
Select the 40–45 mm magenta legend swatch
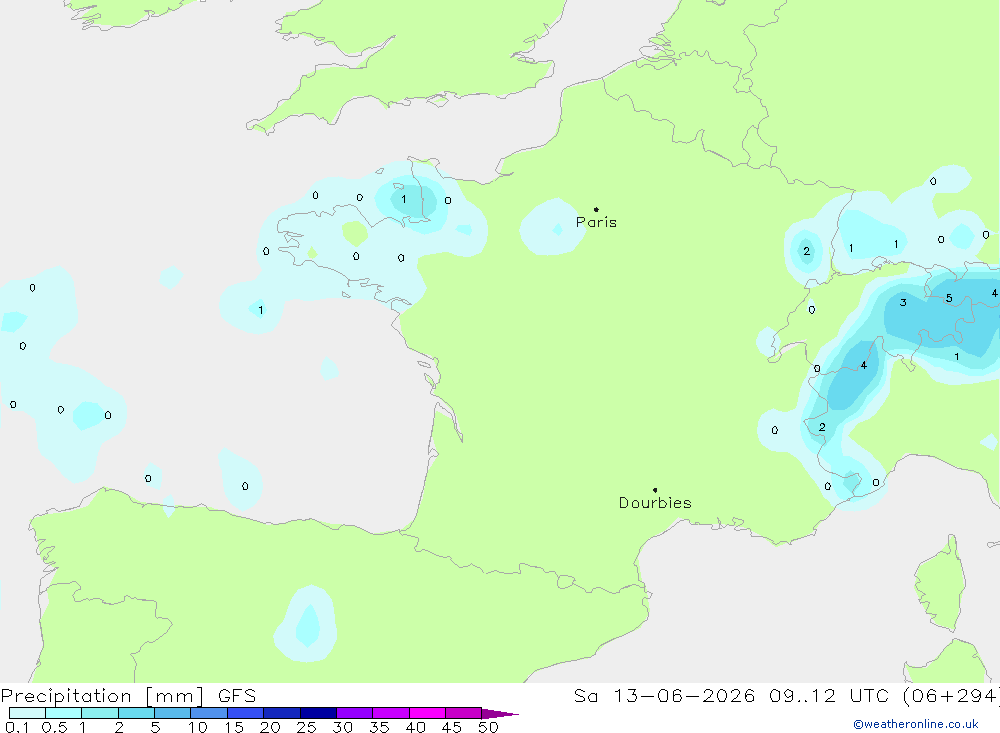click(427, 713)
